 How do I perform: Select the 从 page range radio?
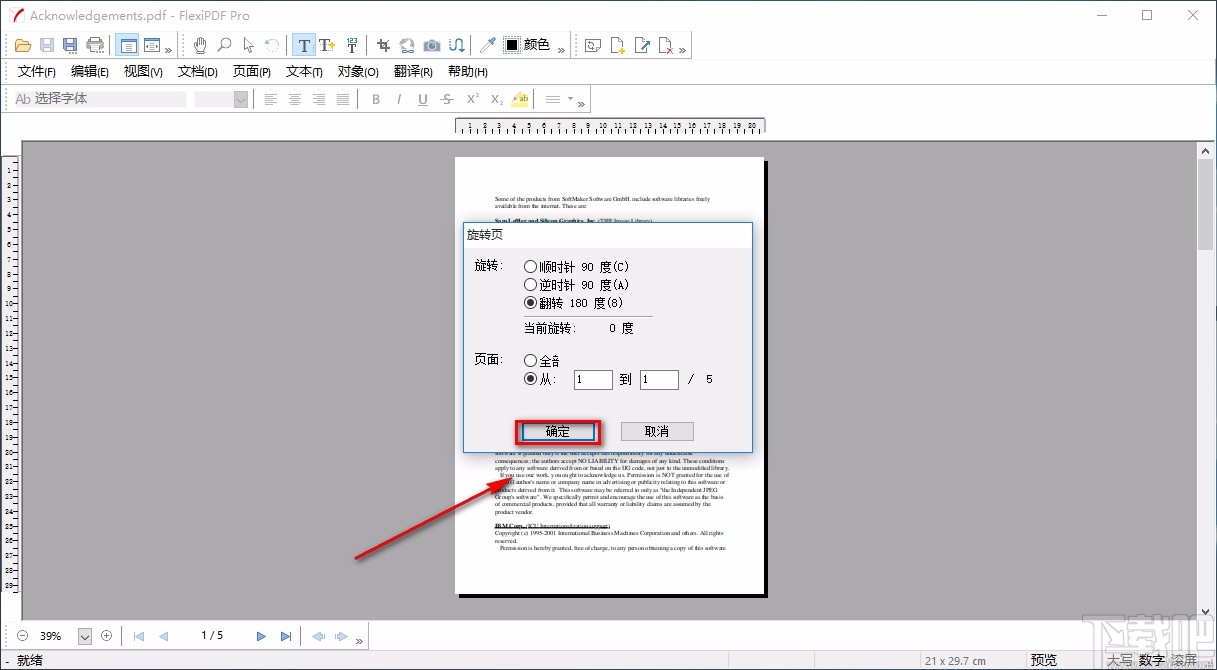click(x=530, y=379)
